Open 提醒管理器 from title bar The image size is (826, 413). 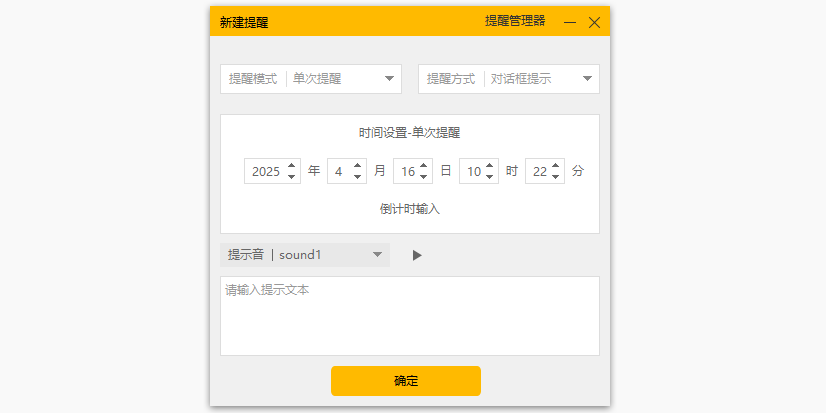(515, 21)
